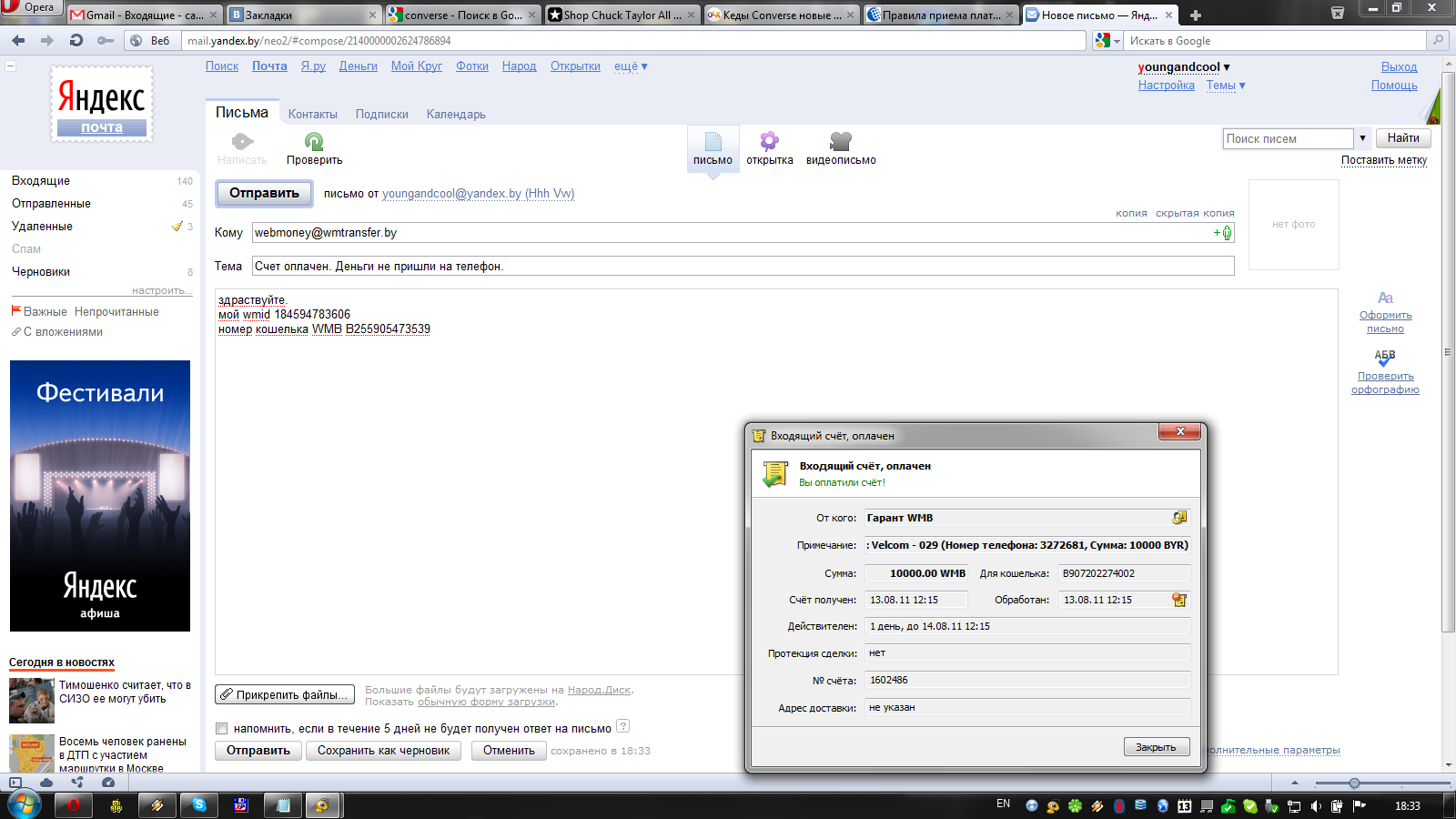Open the Деньги service link
This screenshot has width=1456, height=819.
pos(359,66)
